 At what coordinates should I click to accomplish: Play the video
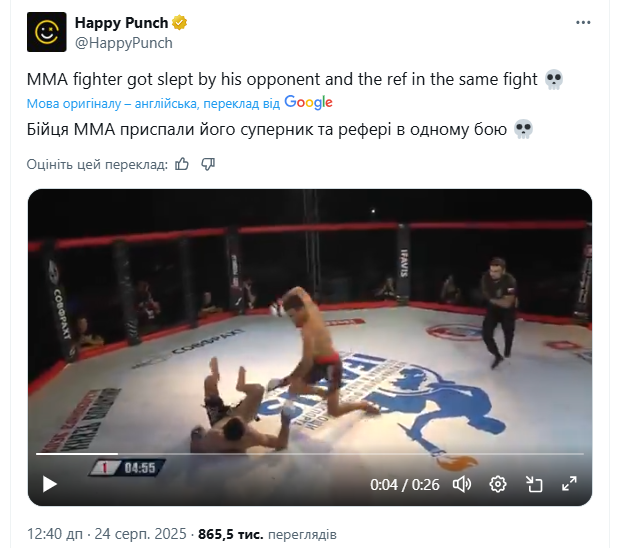(x=49, y=484)
